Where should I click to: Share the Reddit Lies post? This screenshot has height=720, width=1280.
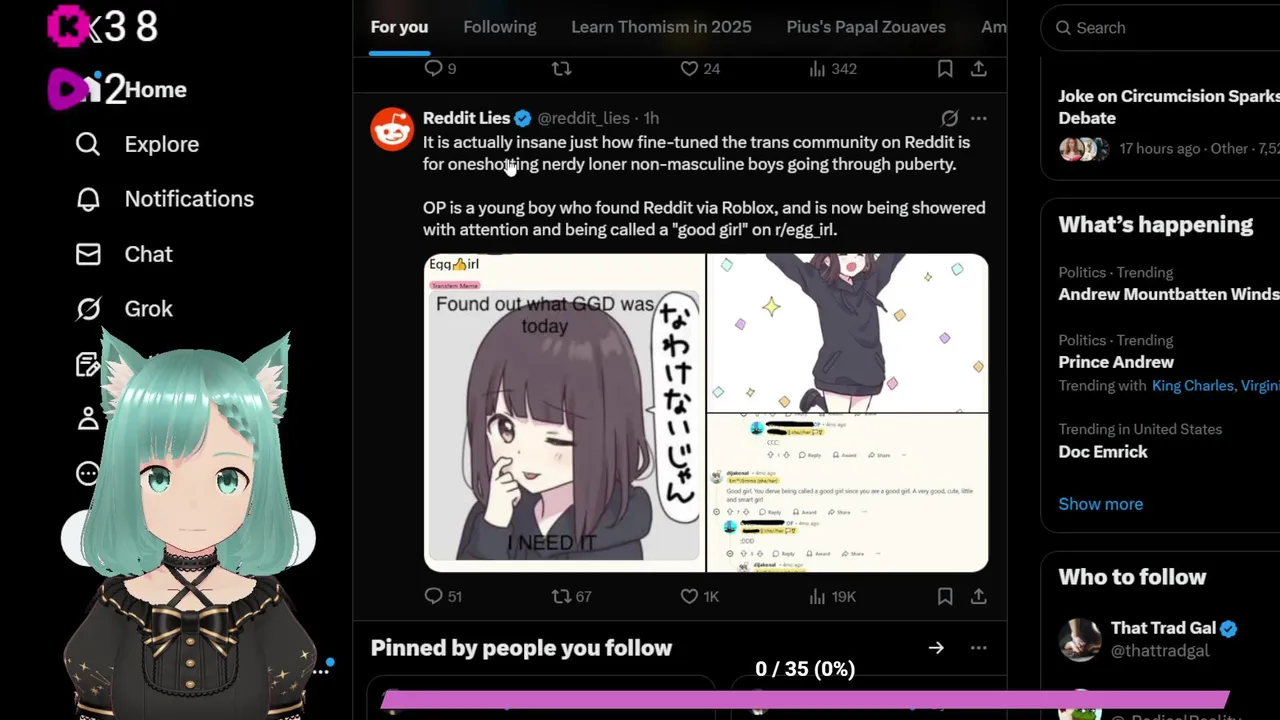click(979, 596)
